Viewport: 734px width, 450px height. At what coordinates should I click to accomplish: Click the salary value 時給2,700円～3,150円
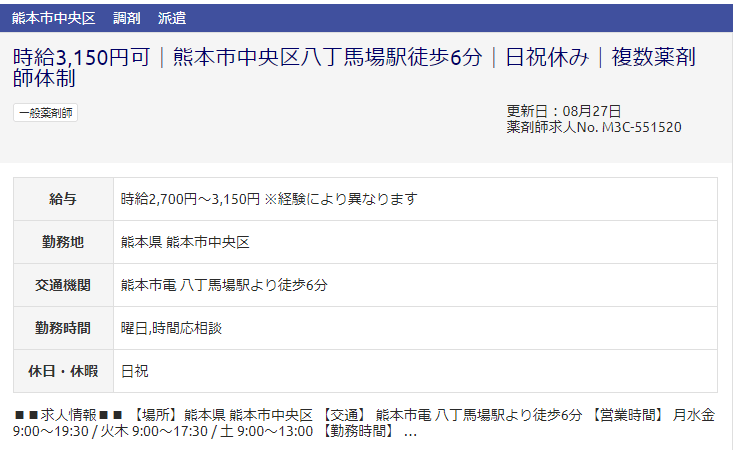click(x=190, y=199)
